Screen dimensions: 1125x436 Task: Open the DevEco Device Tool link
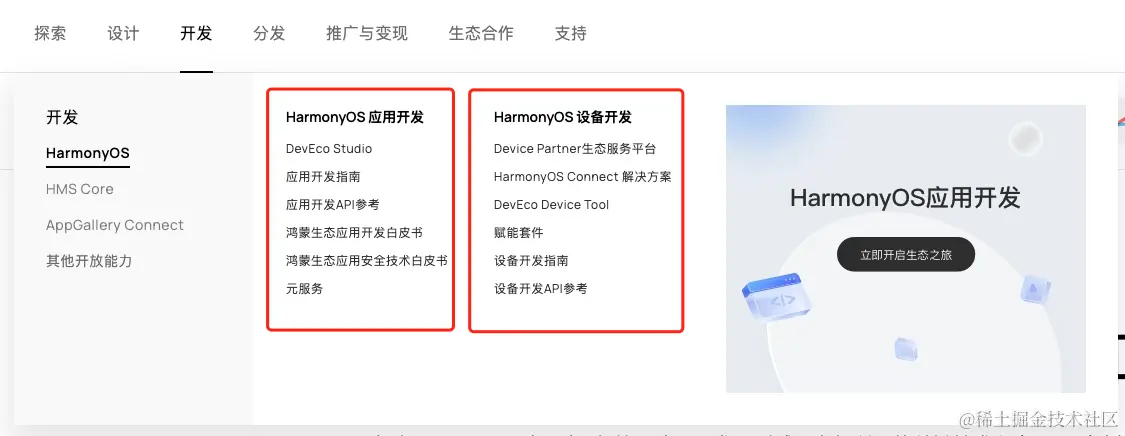click(x=551, y=204)
